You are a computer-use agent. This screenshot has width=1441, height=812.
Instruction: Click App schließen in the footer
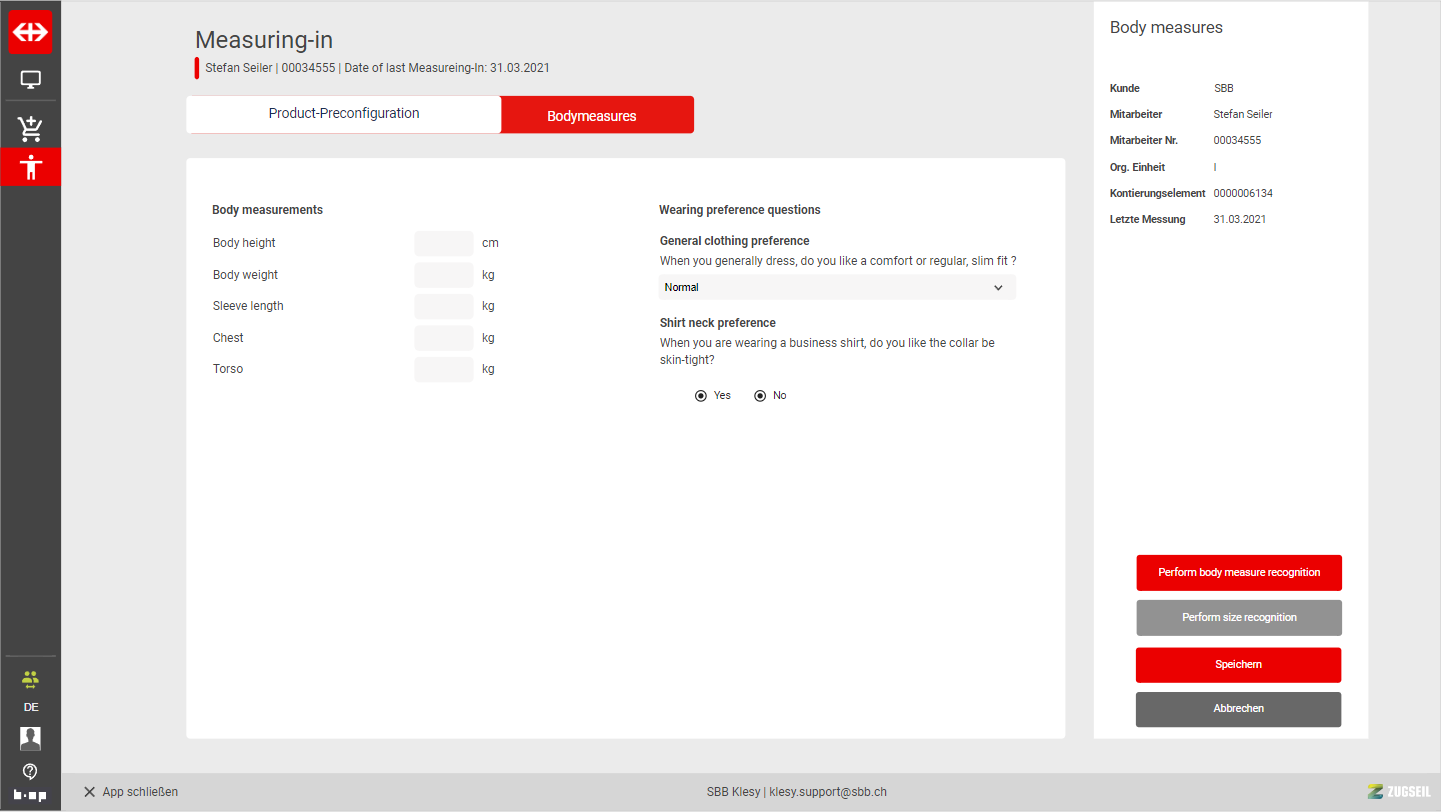point(130,792)
